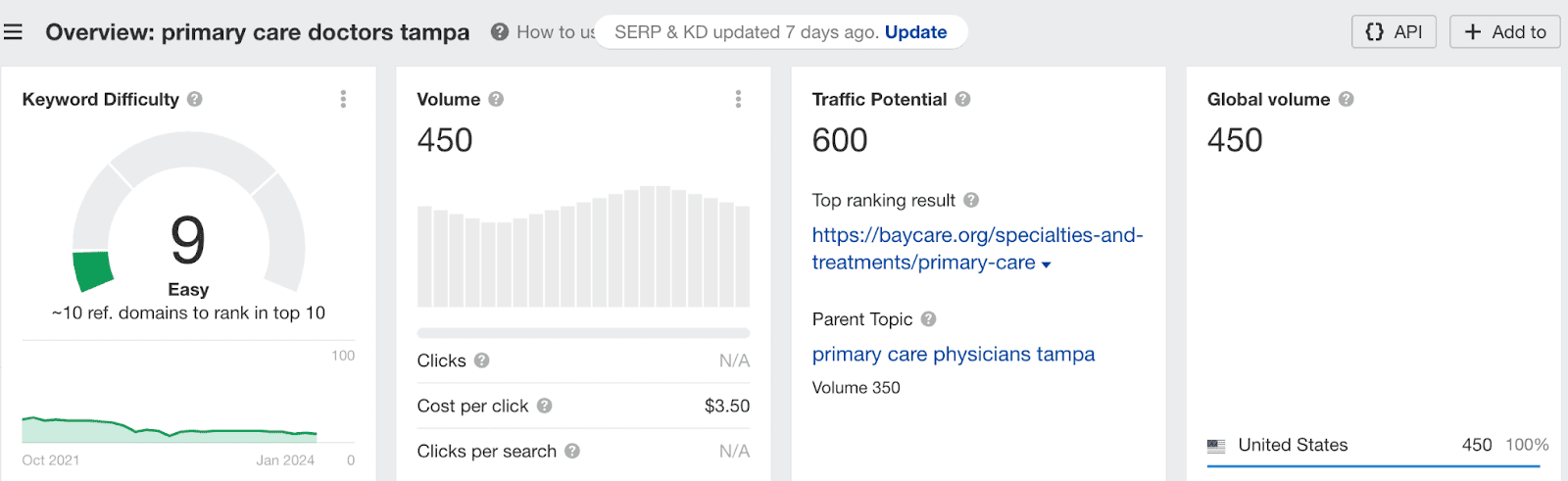This screenshot has width=1568, height=481.
Task: Open Keyword Difficulty card options menu
Action: (x=343, y=99)
